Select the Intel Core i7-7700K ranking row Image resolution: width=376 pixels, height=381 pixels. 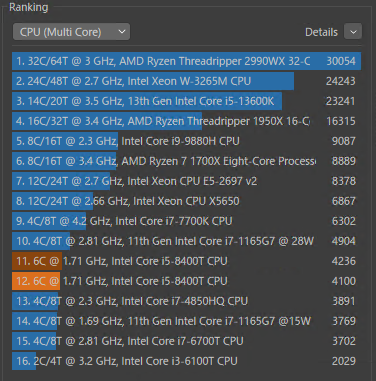(x=186, y=221)
